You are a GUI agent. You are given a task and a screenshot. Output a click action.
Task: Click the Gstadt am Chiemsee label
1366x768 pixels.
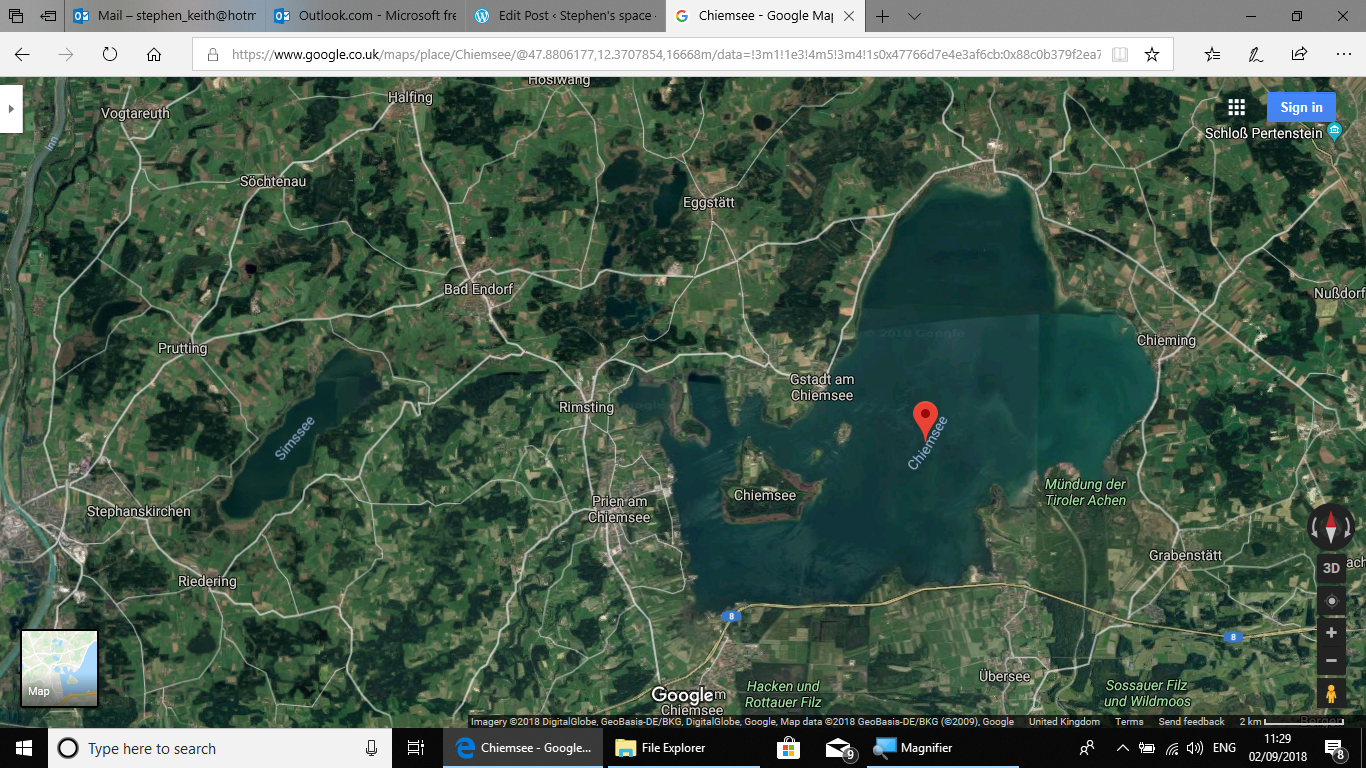(822, 387)
